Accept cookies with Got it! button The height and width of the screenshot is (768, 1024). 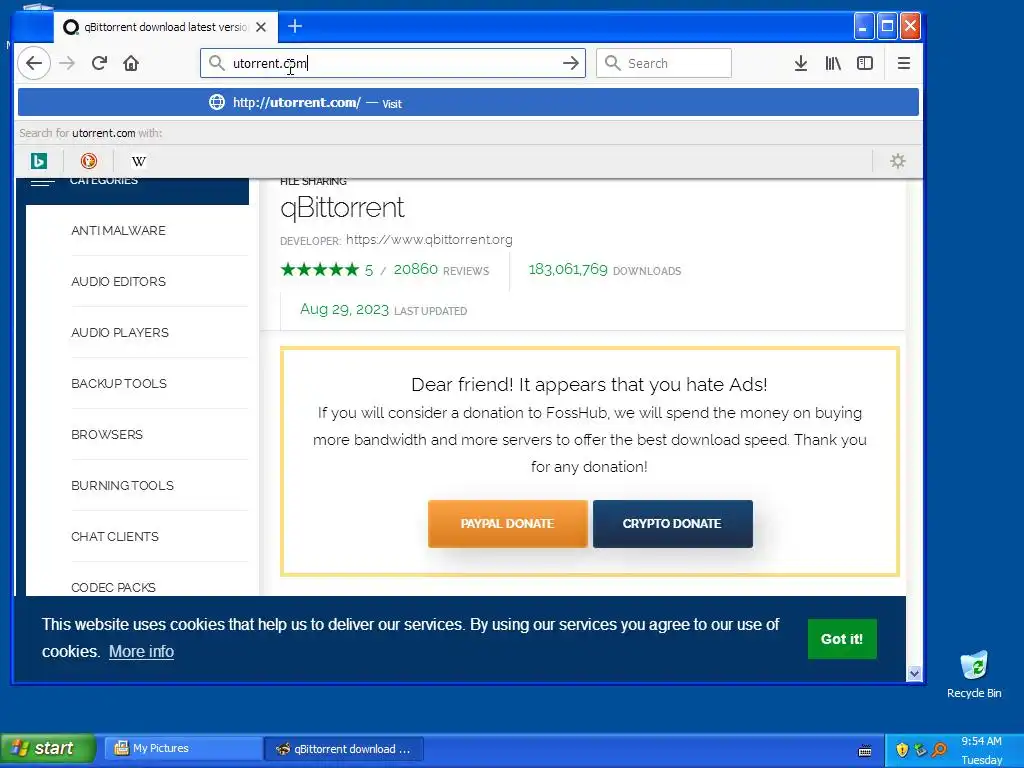[x=842, y=639]
